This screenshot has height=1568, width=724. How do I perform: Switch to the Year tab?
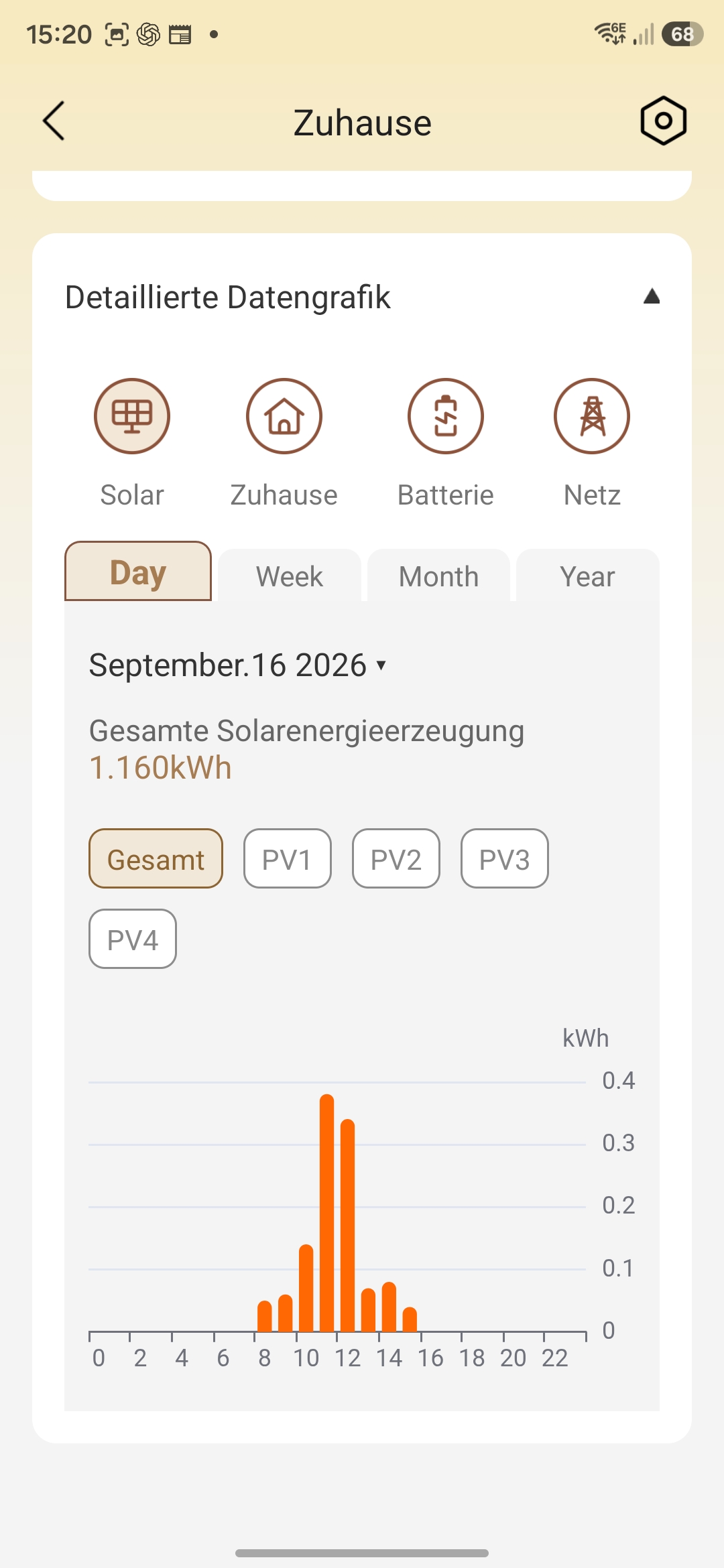[588, 576]
